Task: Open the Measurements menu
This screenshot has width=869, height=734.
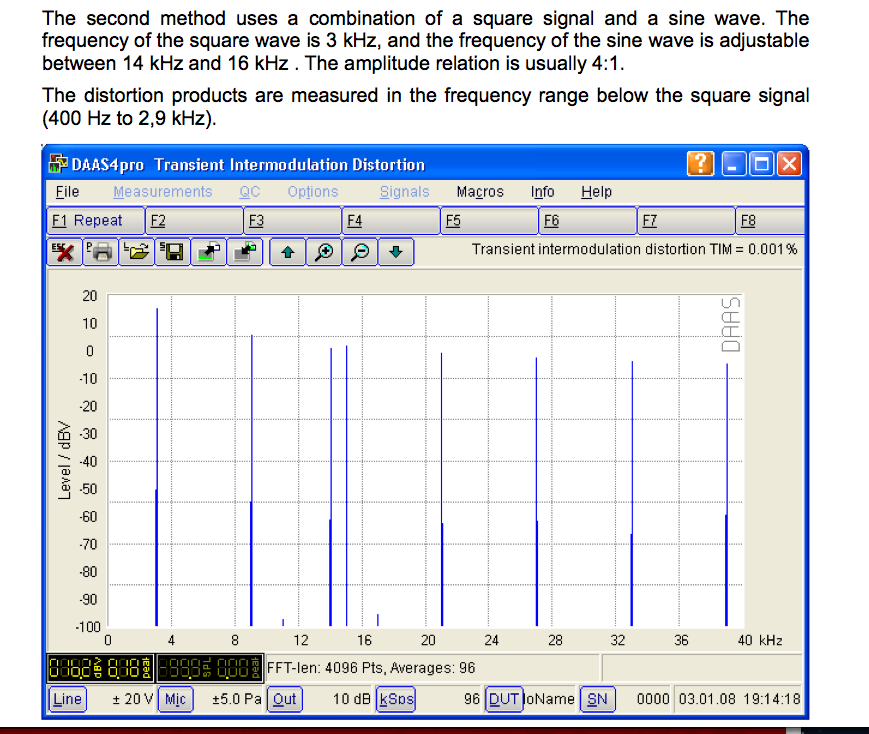Action: (x=162, y=192)
